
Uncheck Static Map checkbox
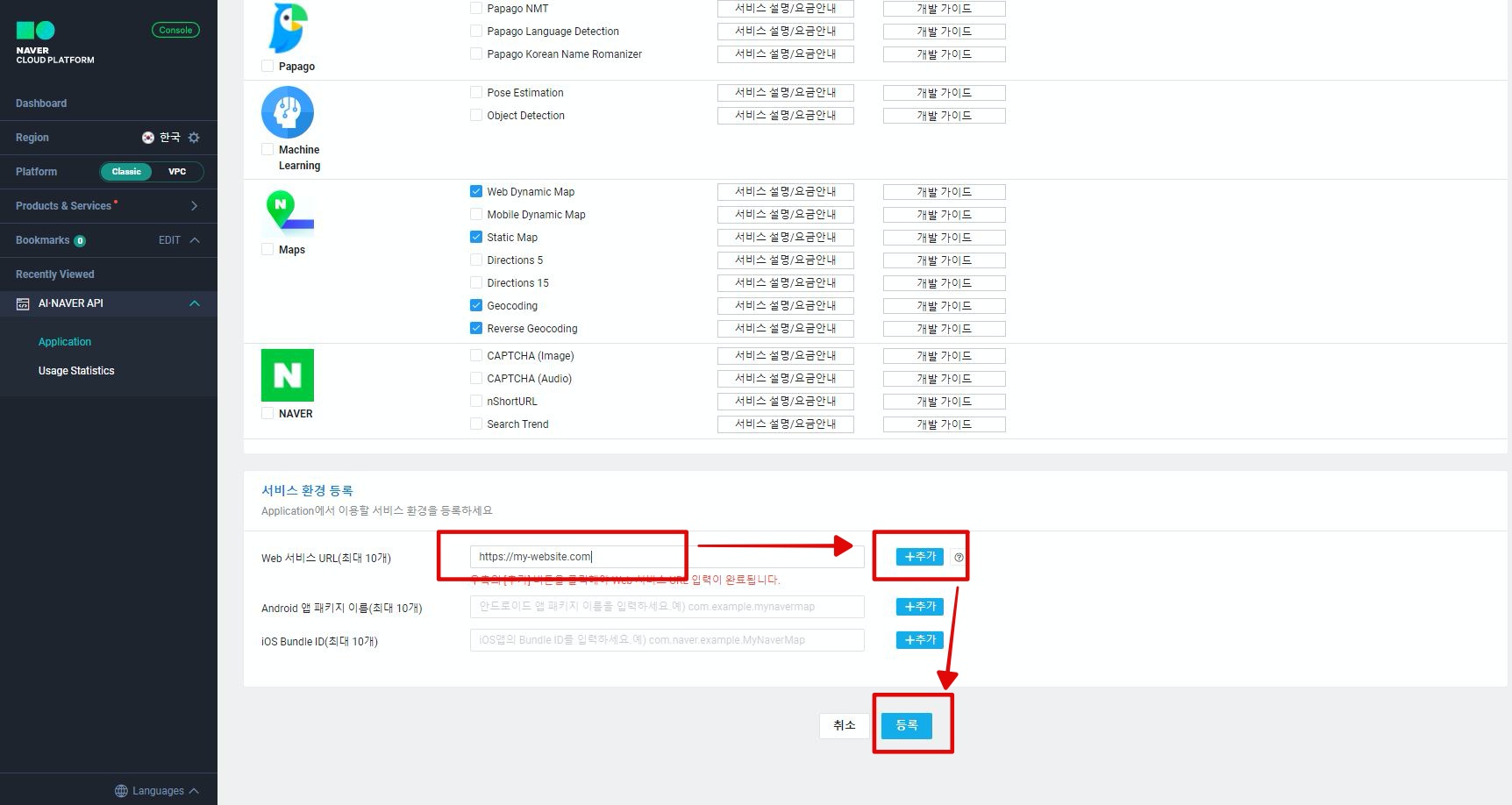click(x=476, y=237)
